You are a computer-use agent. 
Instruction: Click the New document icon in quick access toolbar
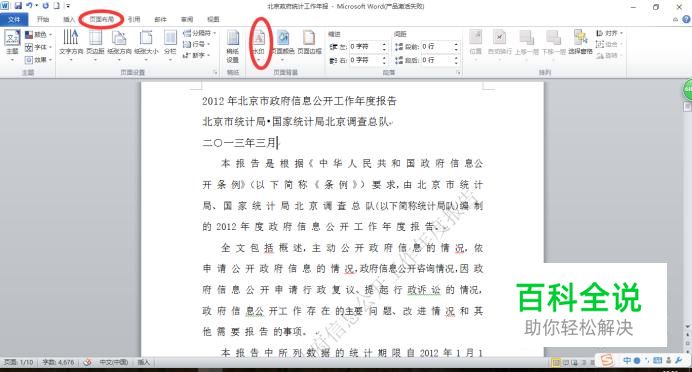click(56, 6)
